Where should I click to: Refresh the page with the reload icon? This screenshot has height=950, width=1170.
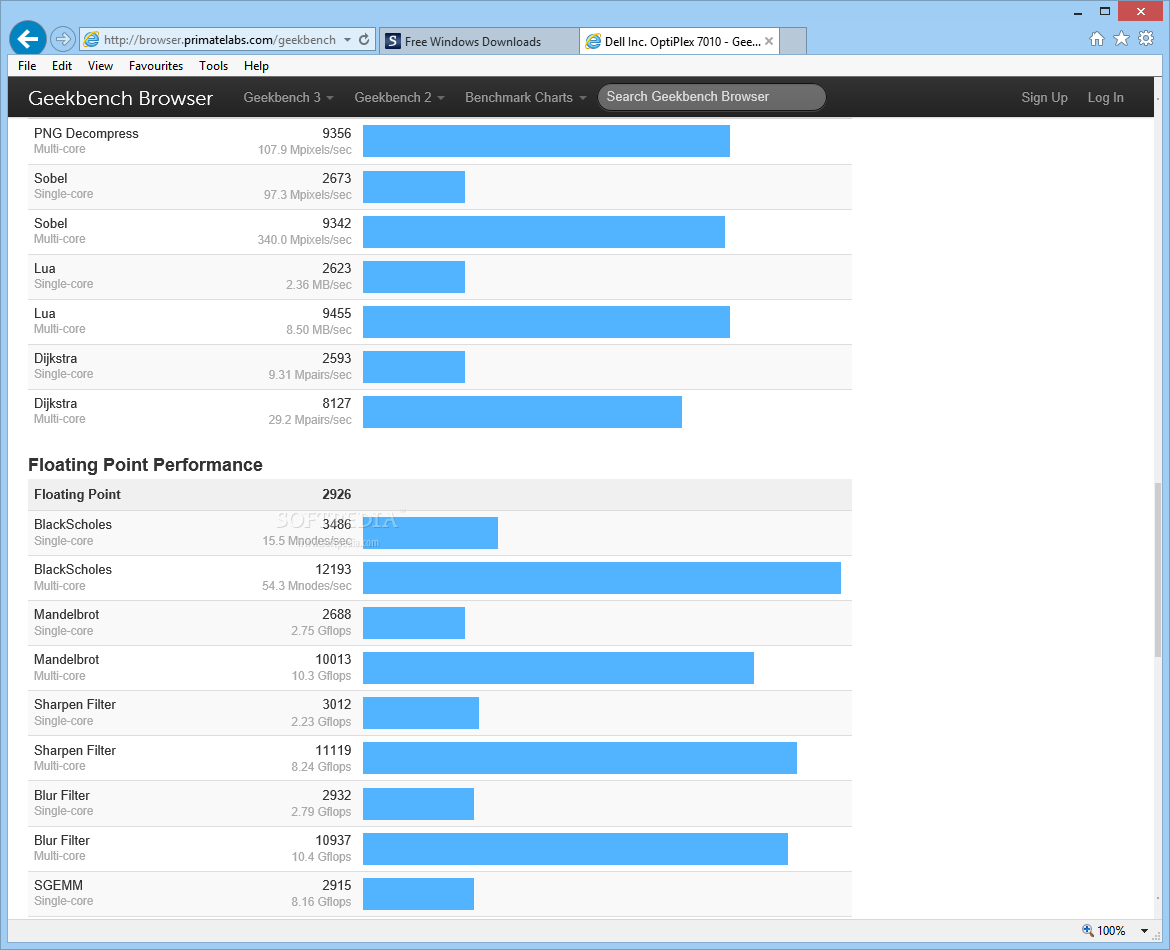364,40
